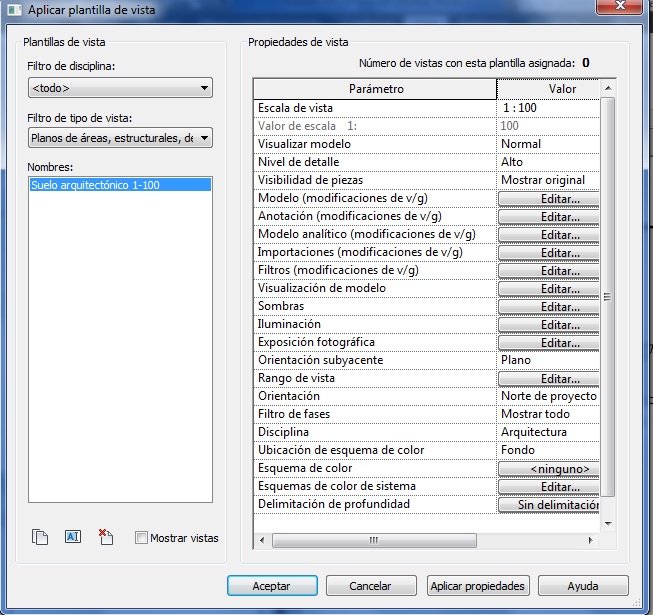Click the Valor column header
This screenshot has height=615, width=653.
pyautogui.click(x=549, y=89)
